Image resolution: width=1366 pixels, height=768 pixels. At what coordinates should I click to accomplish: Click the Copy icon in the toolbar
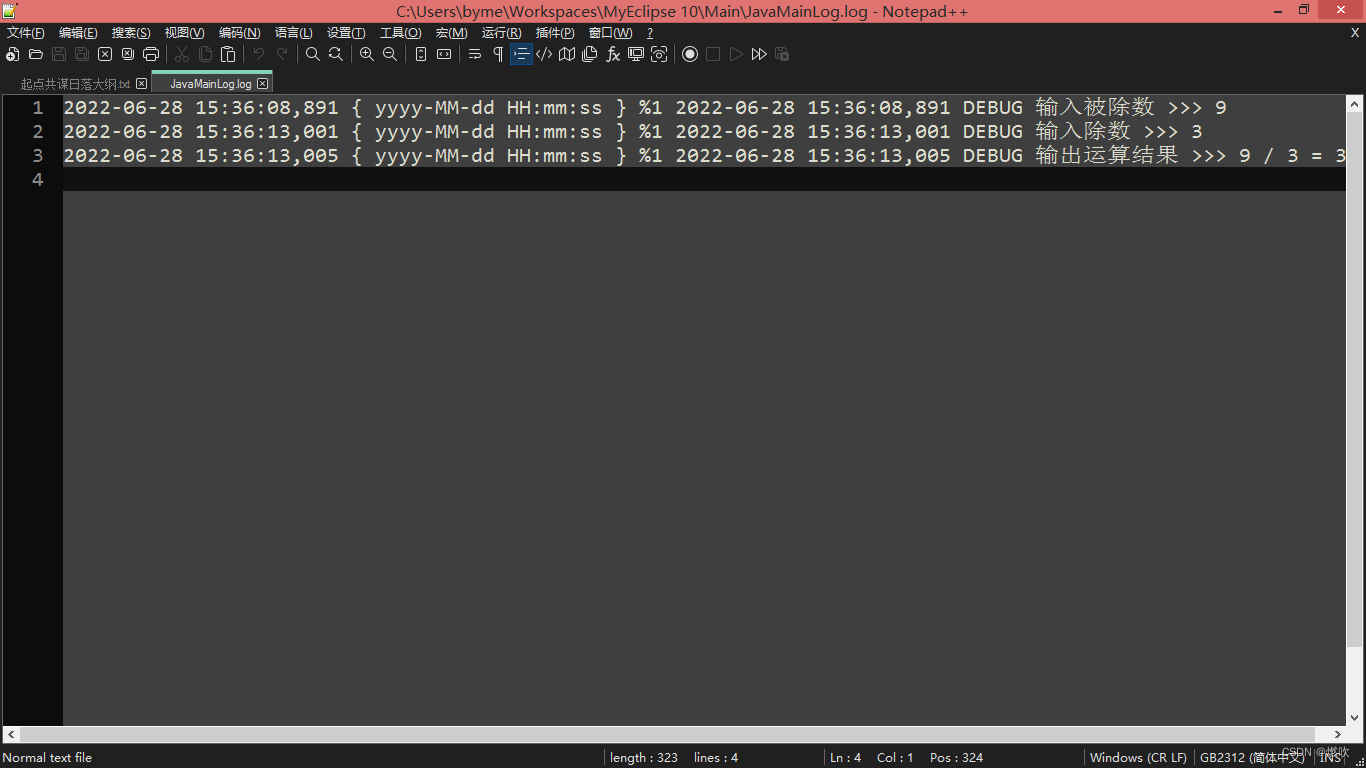(205, 54)
